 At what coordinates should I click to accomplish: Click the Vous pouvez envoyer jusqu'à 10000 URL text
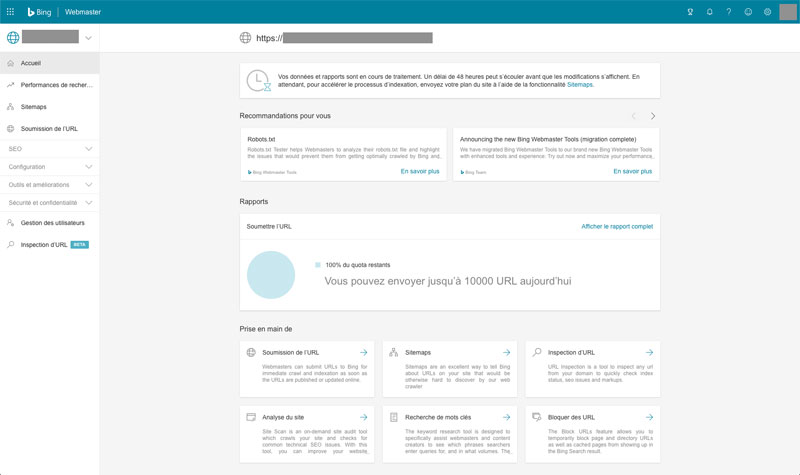448,281
